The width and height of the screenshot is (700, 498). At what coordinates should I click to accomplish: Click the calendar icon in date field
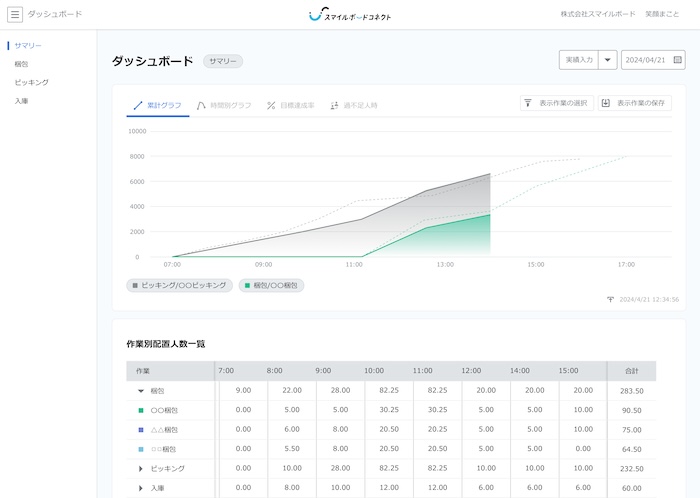click(677, 60)
